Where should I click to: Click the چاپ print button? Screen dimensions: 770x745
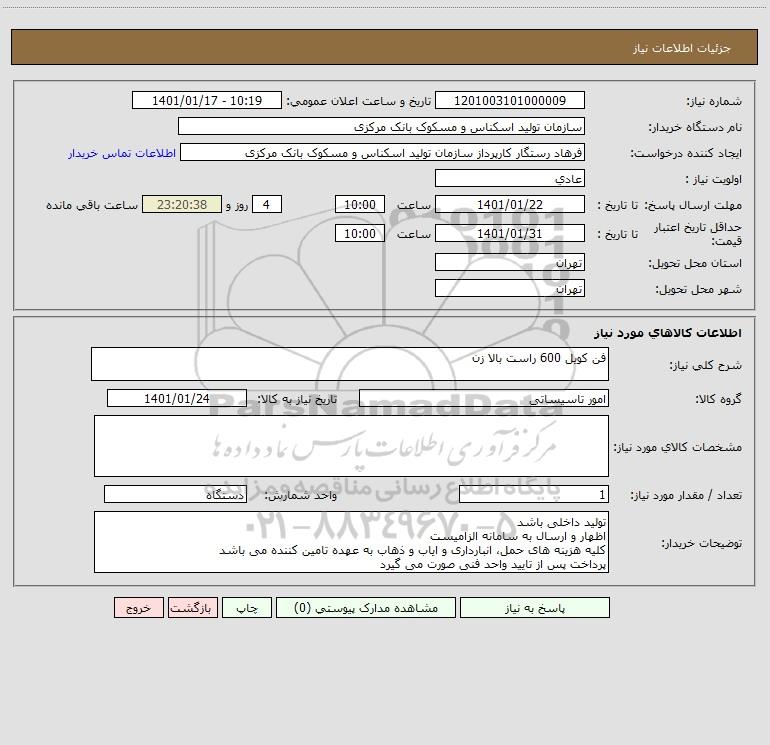[247, 608]
